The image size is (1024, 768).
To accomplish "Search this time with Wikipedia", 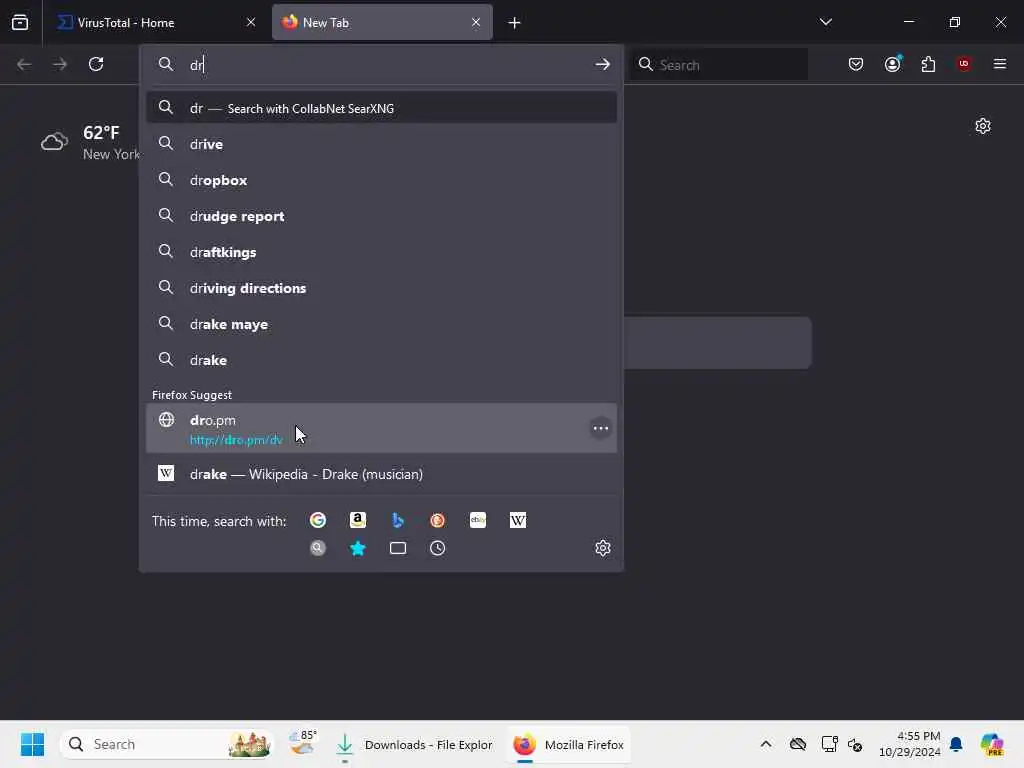I will point(518,520).
